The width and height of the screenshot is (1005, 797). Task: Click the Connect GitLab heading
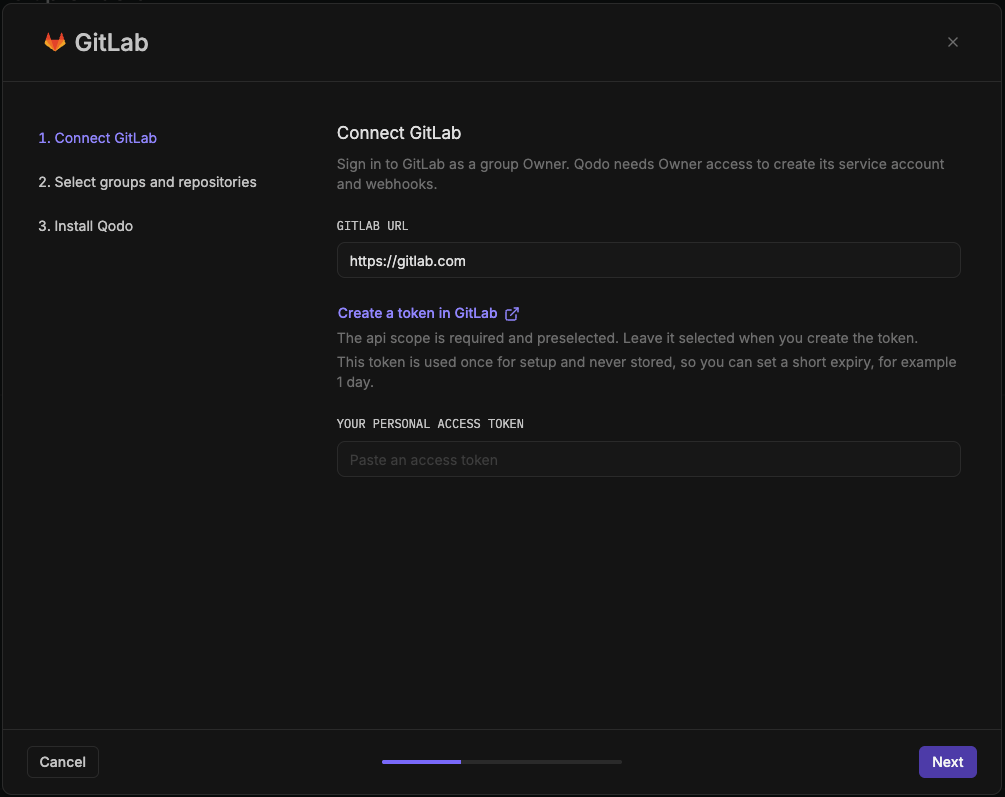click(x=399, y=133)
